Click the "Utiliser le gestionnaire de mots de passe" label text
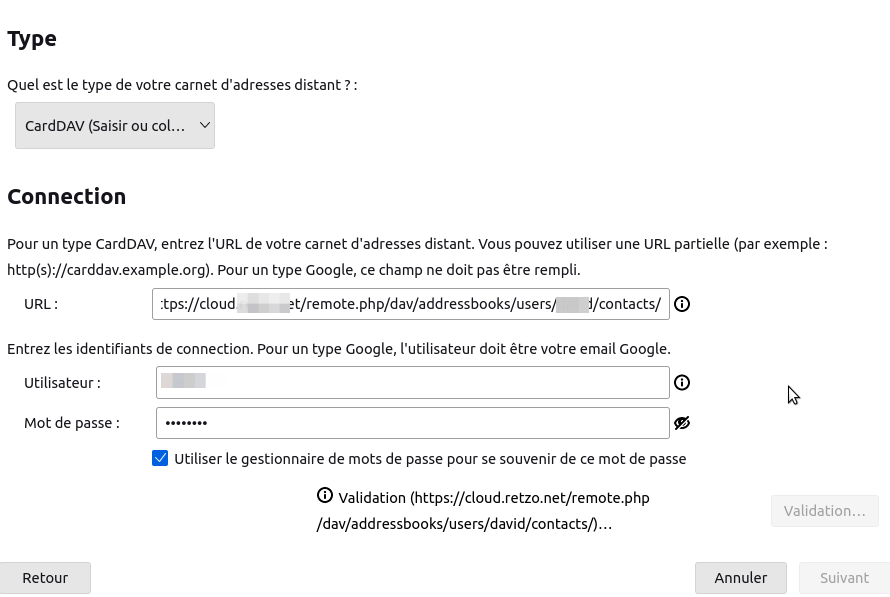890x597 pixels. click(x=430, y=459)
